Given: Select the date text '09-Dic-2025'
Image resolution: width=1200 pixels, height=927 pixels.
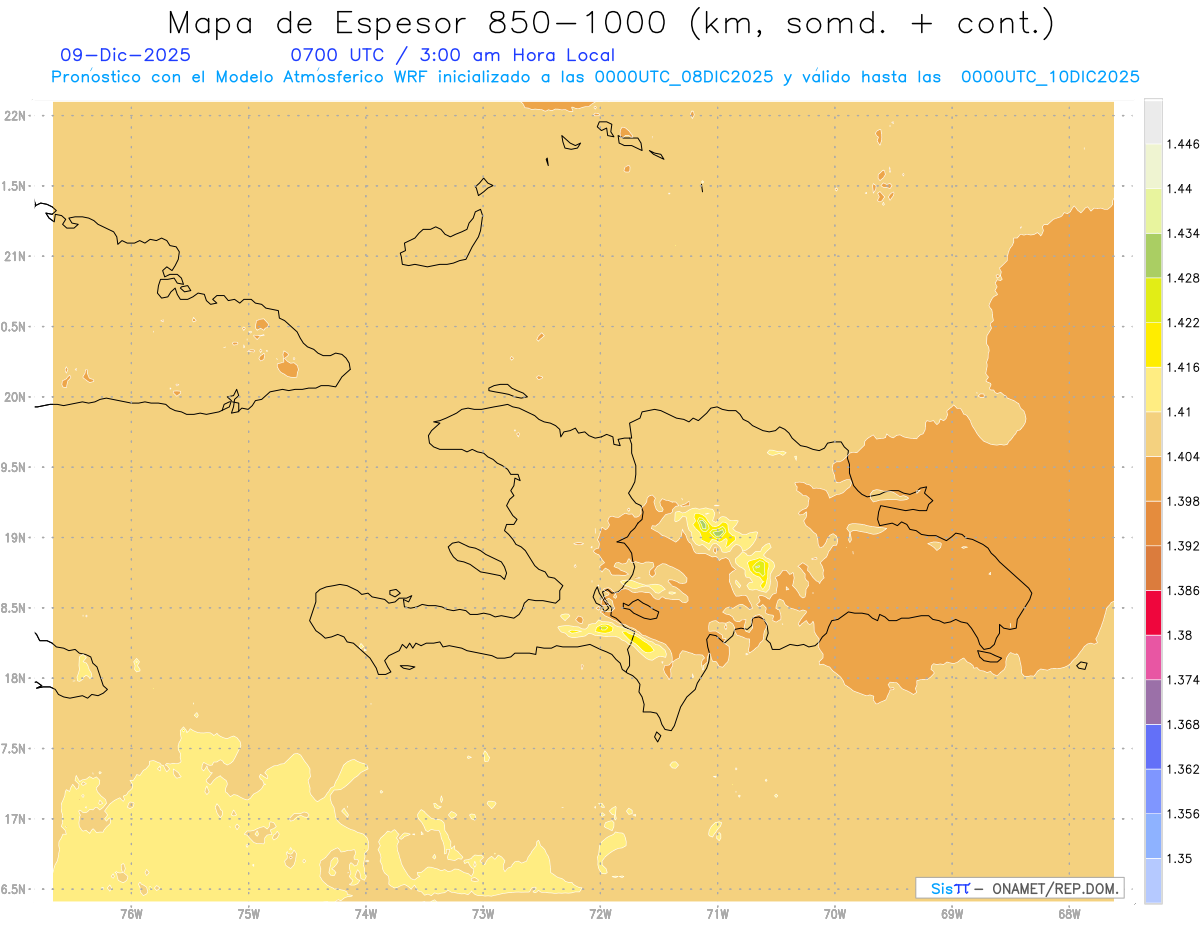Looking at the screenshot, I should pyautogui.click(x=126, y=55).
